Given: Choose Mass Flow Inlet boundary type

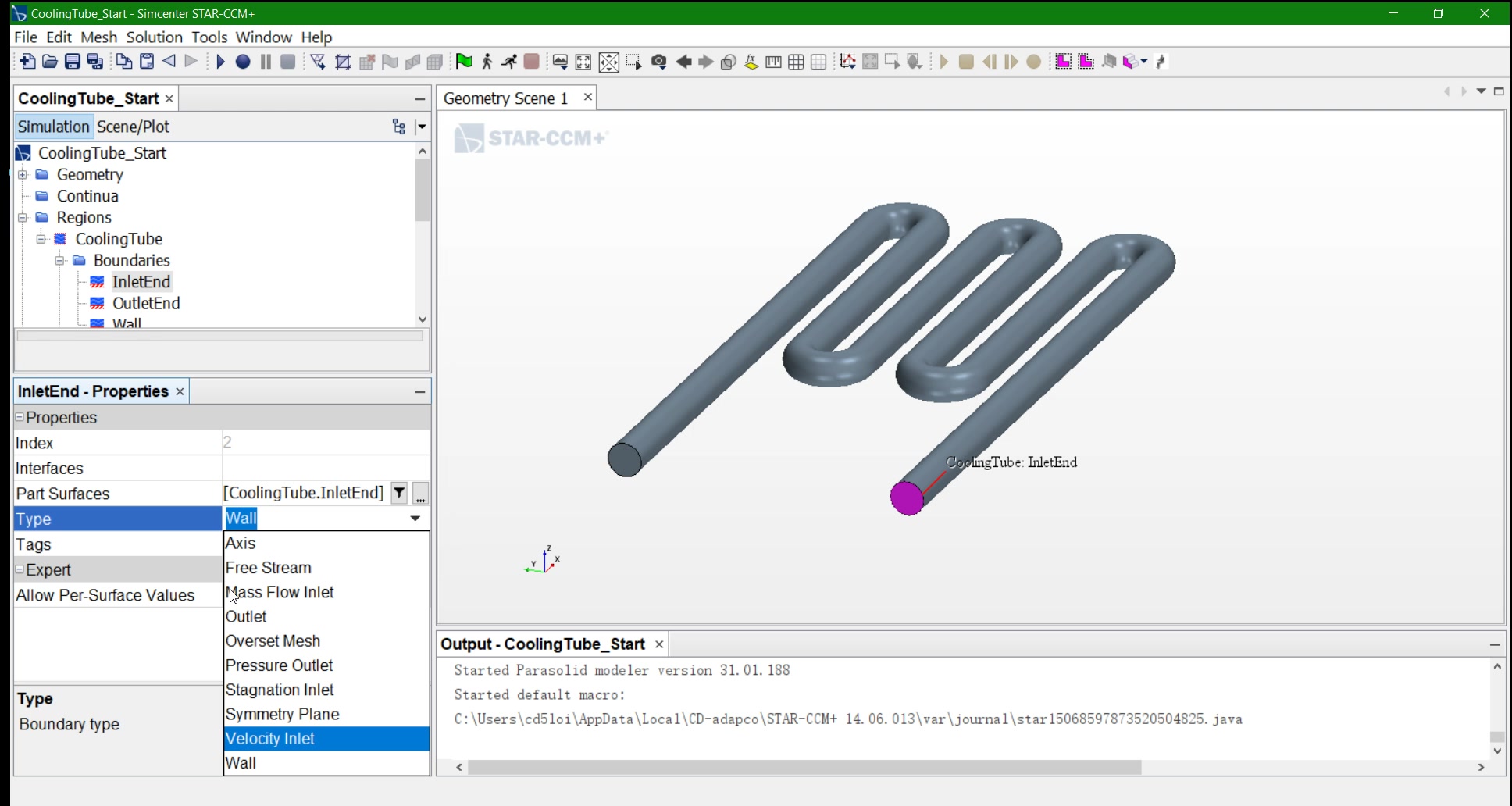Looking at the screenshot, I should [x=326, y=592].
